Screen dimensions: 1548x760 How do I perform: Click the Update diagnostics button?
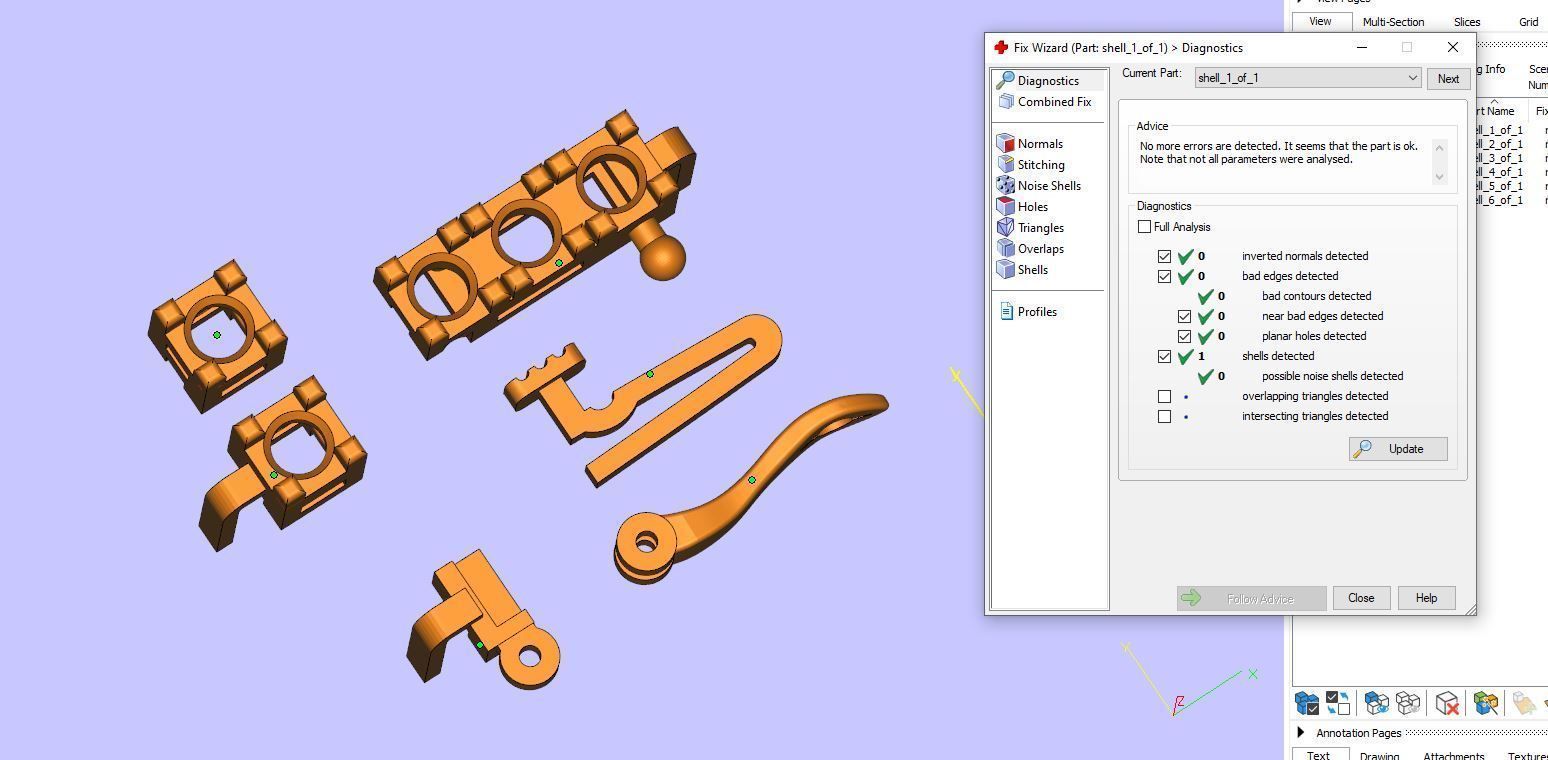1398,449
